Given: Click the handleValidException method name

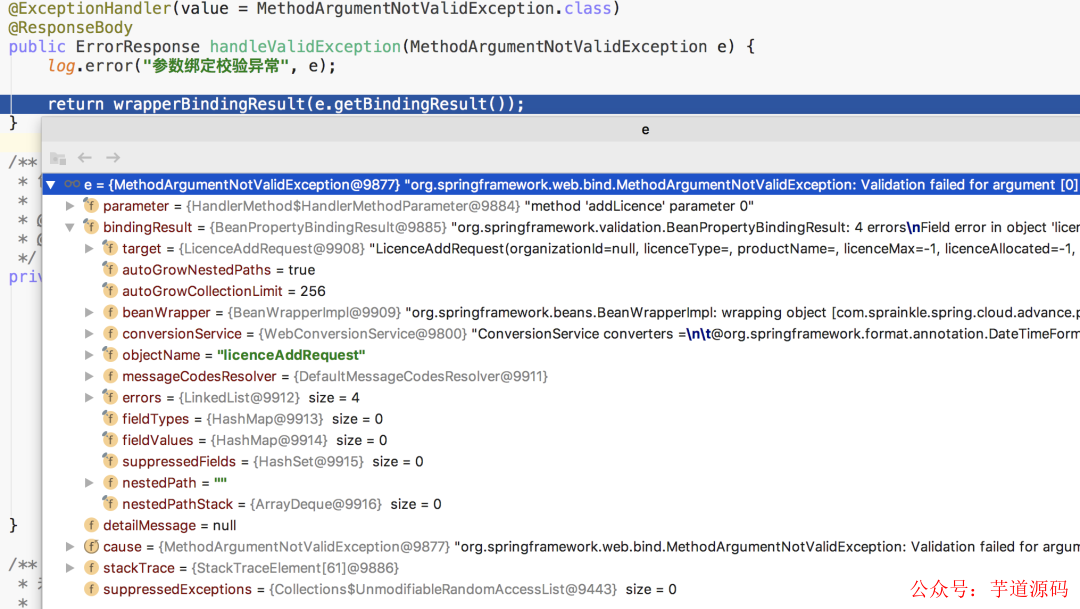Looking at the screenshot, I should point(305,47).
